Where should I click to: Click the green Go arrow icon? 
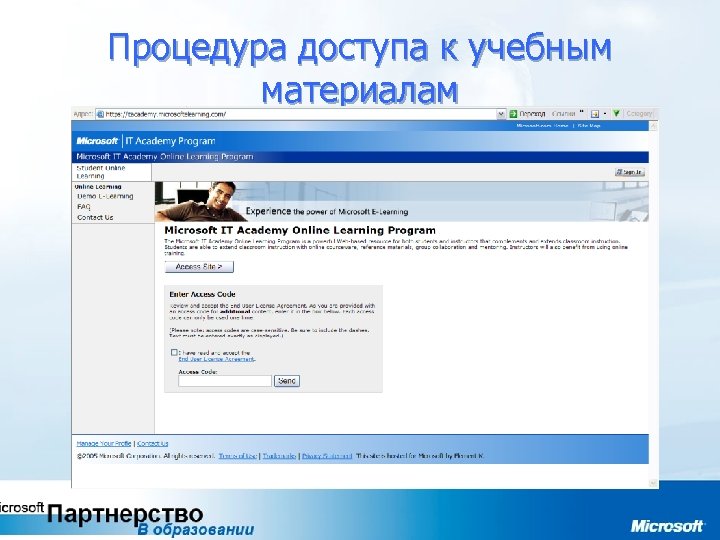coord(513,113)
